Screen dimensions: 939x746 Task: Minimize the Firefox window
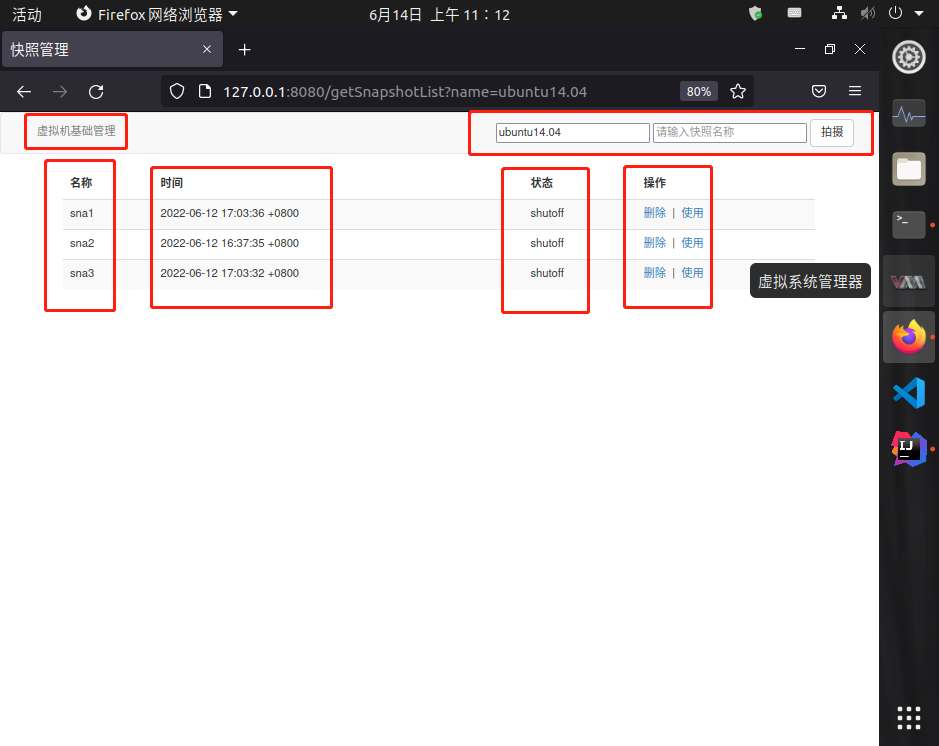799,49
